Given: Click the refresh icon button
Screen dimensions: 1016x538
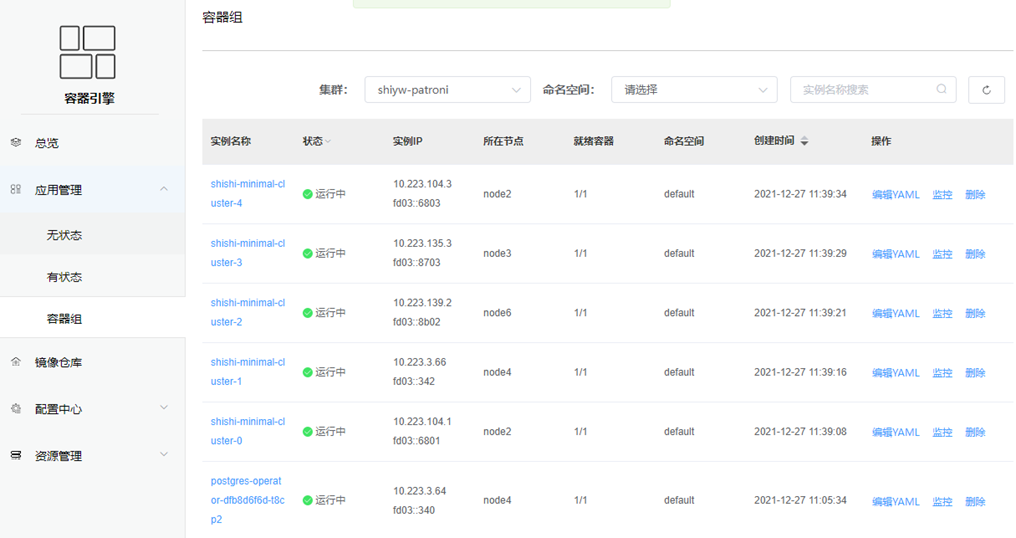Looking at the screenshot, I should coord(986,90).
